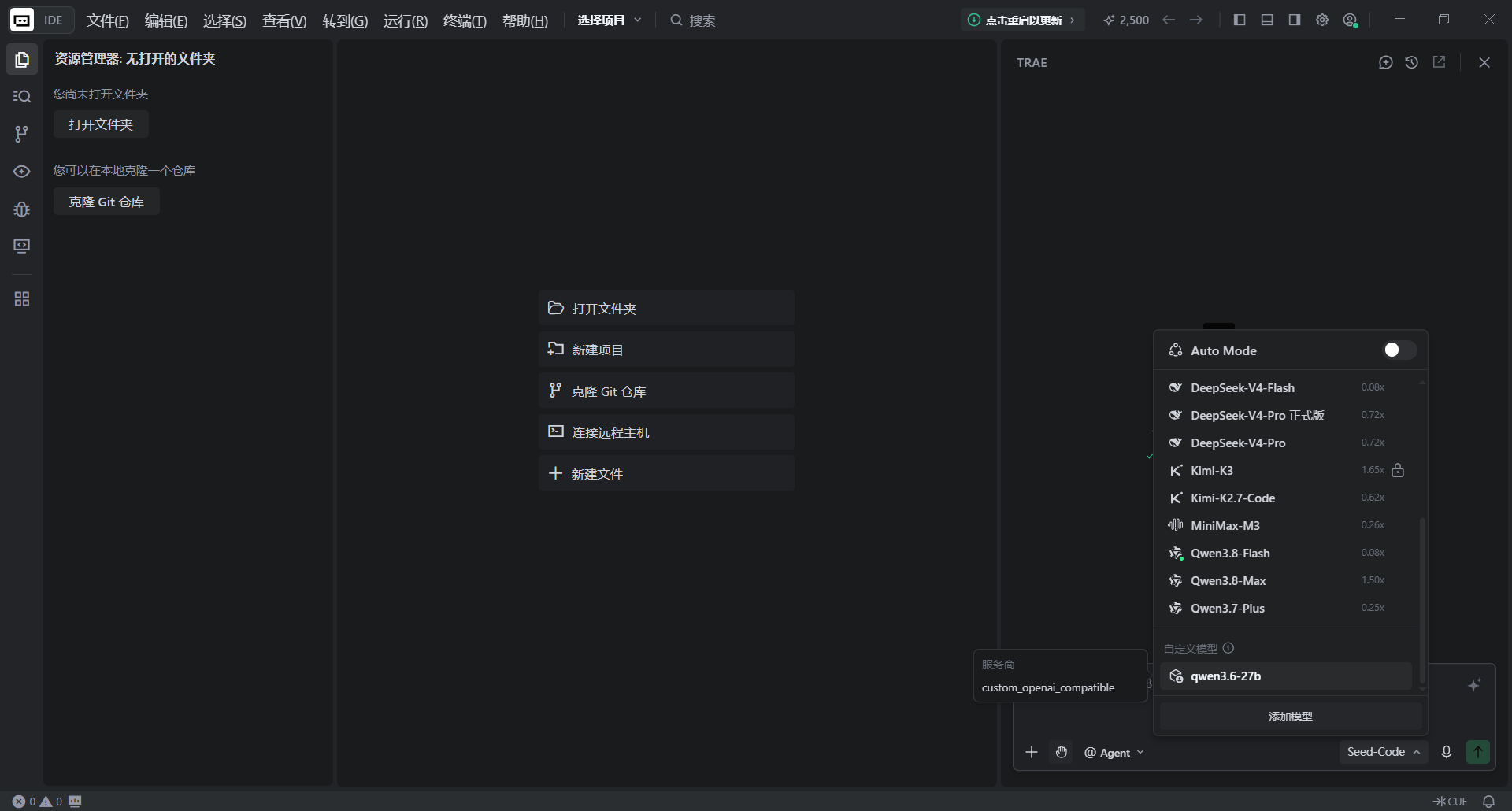Toggle the bottom panel layout icon
This screenshot has height=811, width=1512.
[x=1267, y=20]
